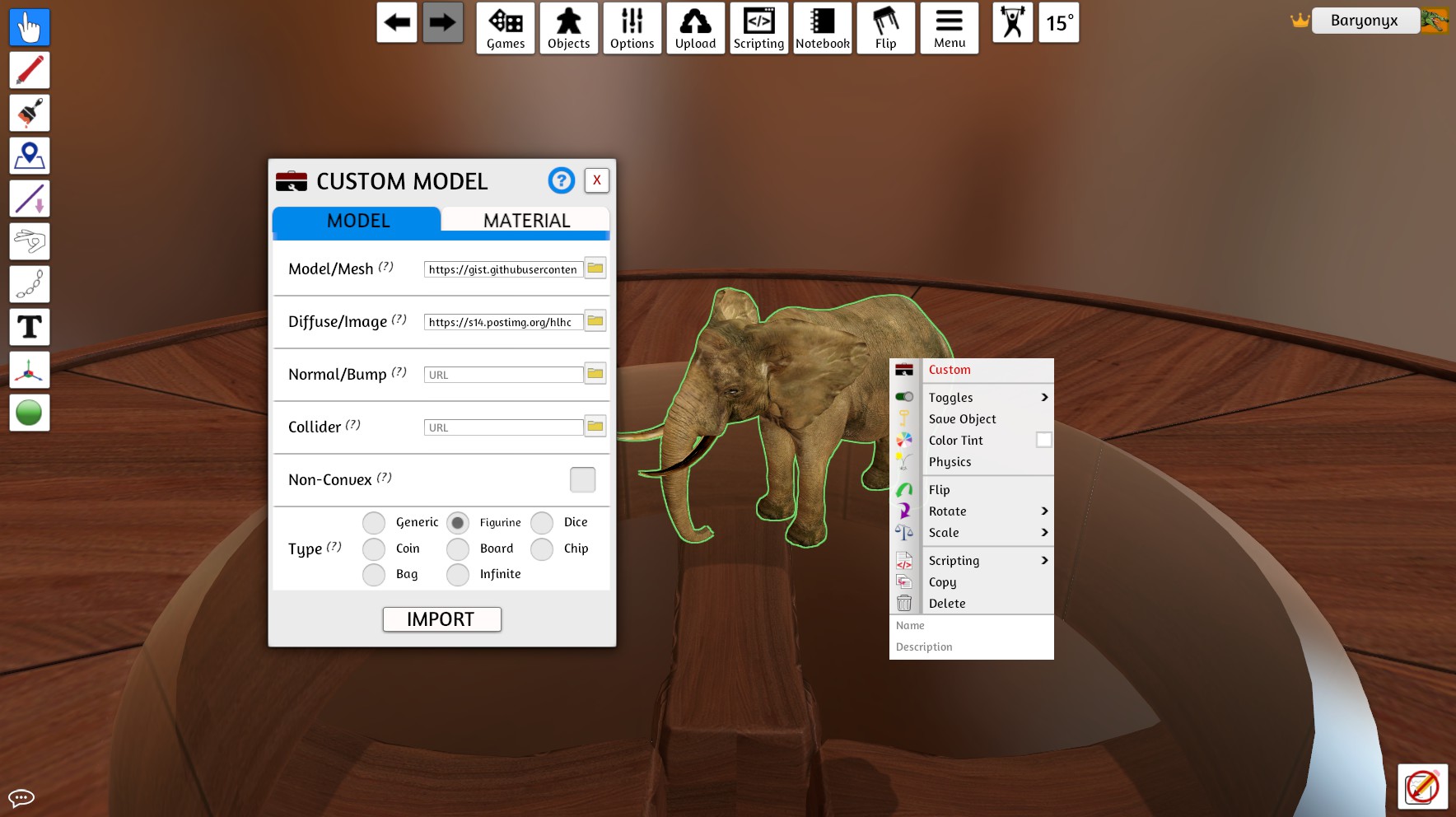Click the IMPORT button

pos(442,619)
